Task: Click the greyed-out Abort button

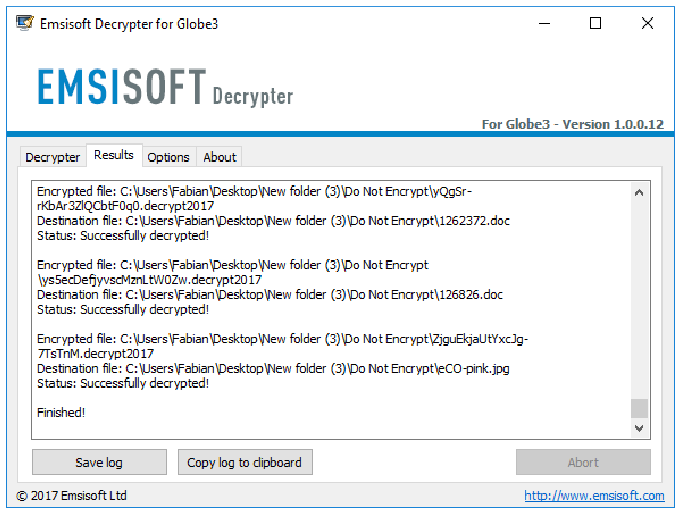Action: [x=583, y=462]
